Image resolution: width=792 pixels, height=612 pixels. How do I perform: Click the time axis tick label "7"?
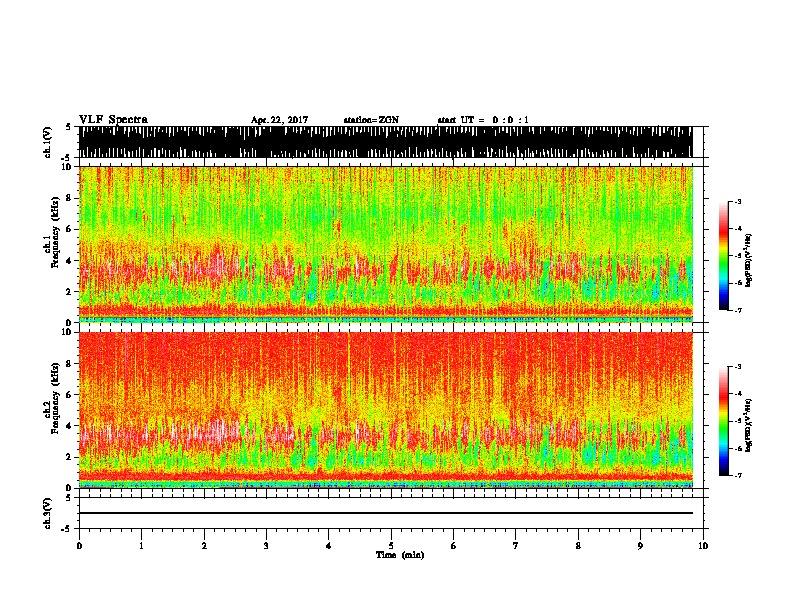point(516,546)
